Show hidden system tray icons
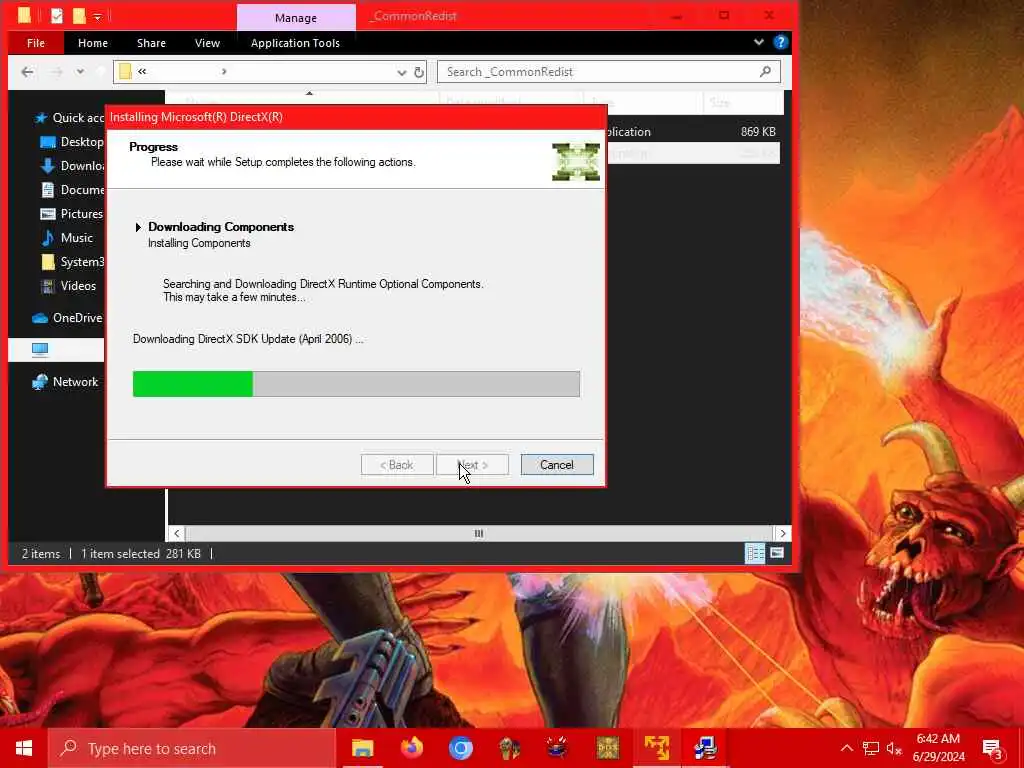The height and width of the screenshot is (768, 1024). tap(846, 748)
